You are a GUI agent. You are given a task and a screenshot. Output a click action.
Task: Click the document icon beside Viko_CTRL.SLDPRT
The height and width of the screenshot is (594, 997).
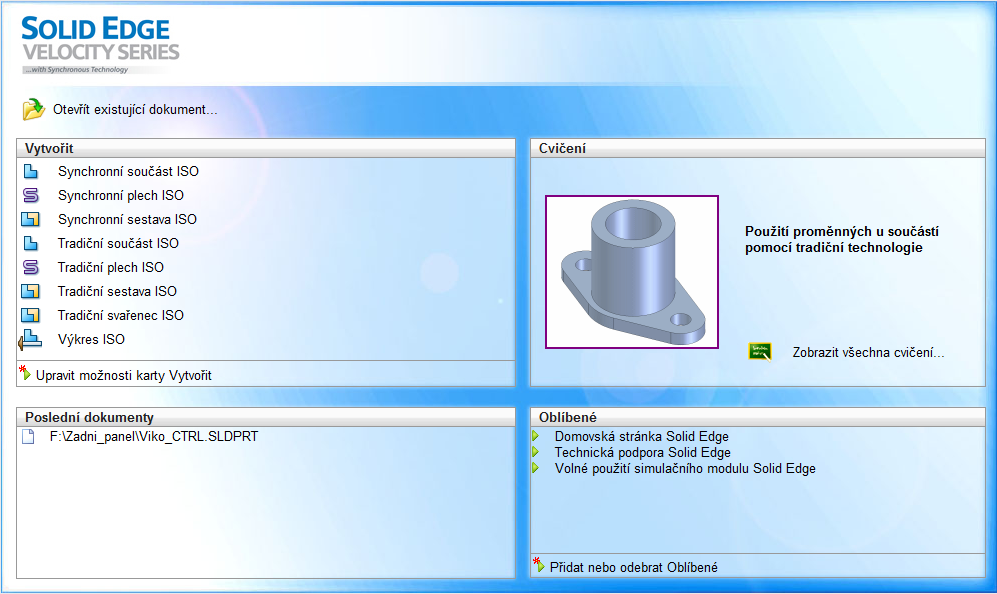pos(28,437)
